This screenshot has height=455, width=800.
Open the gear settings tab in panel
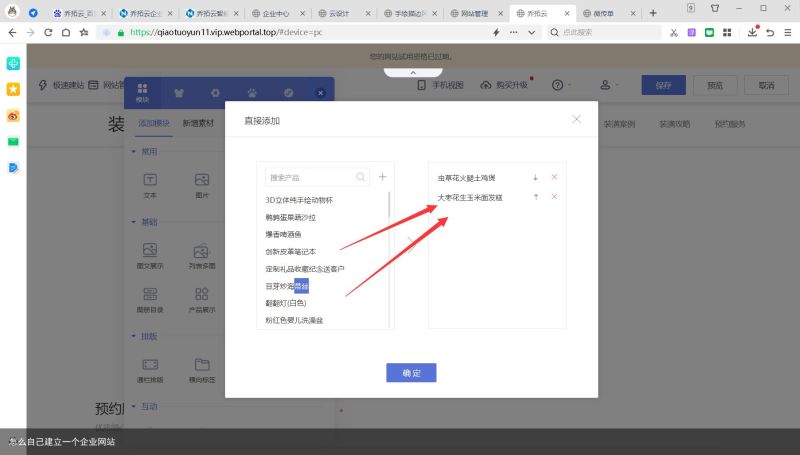215,93
